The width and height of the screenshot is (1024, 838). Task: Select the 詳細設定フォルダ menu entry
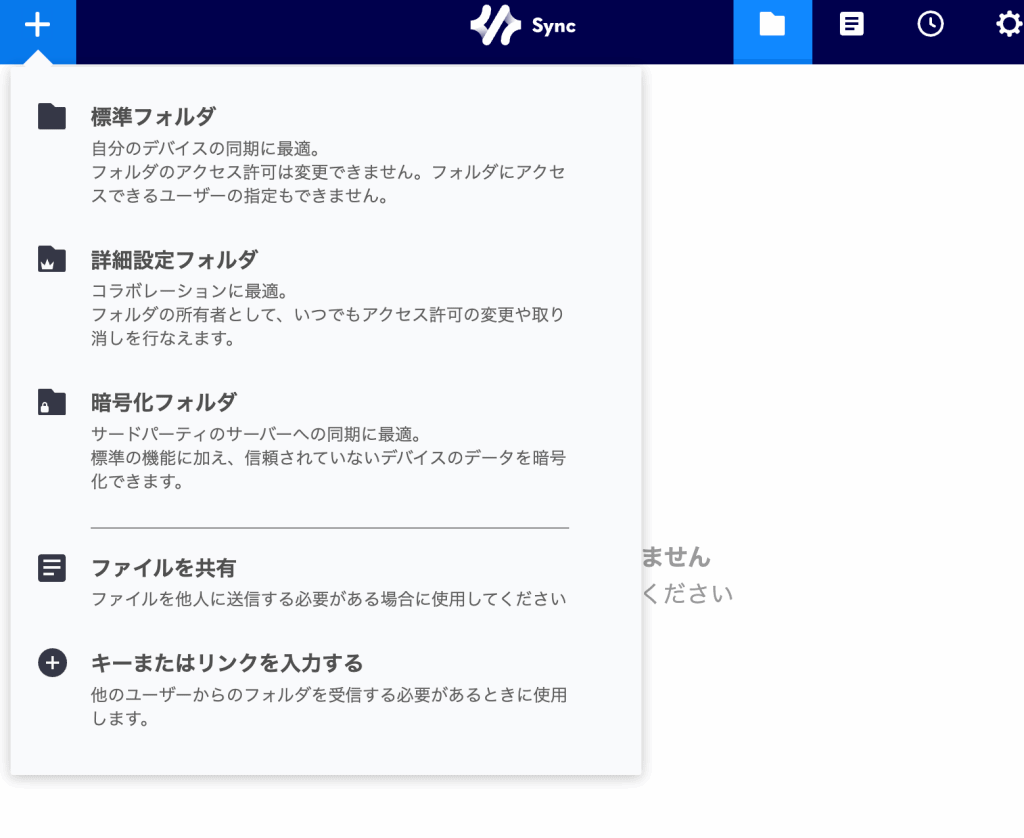(x=174, y=260)
